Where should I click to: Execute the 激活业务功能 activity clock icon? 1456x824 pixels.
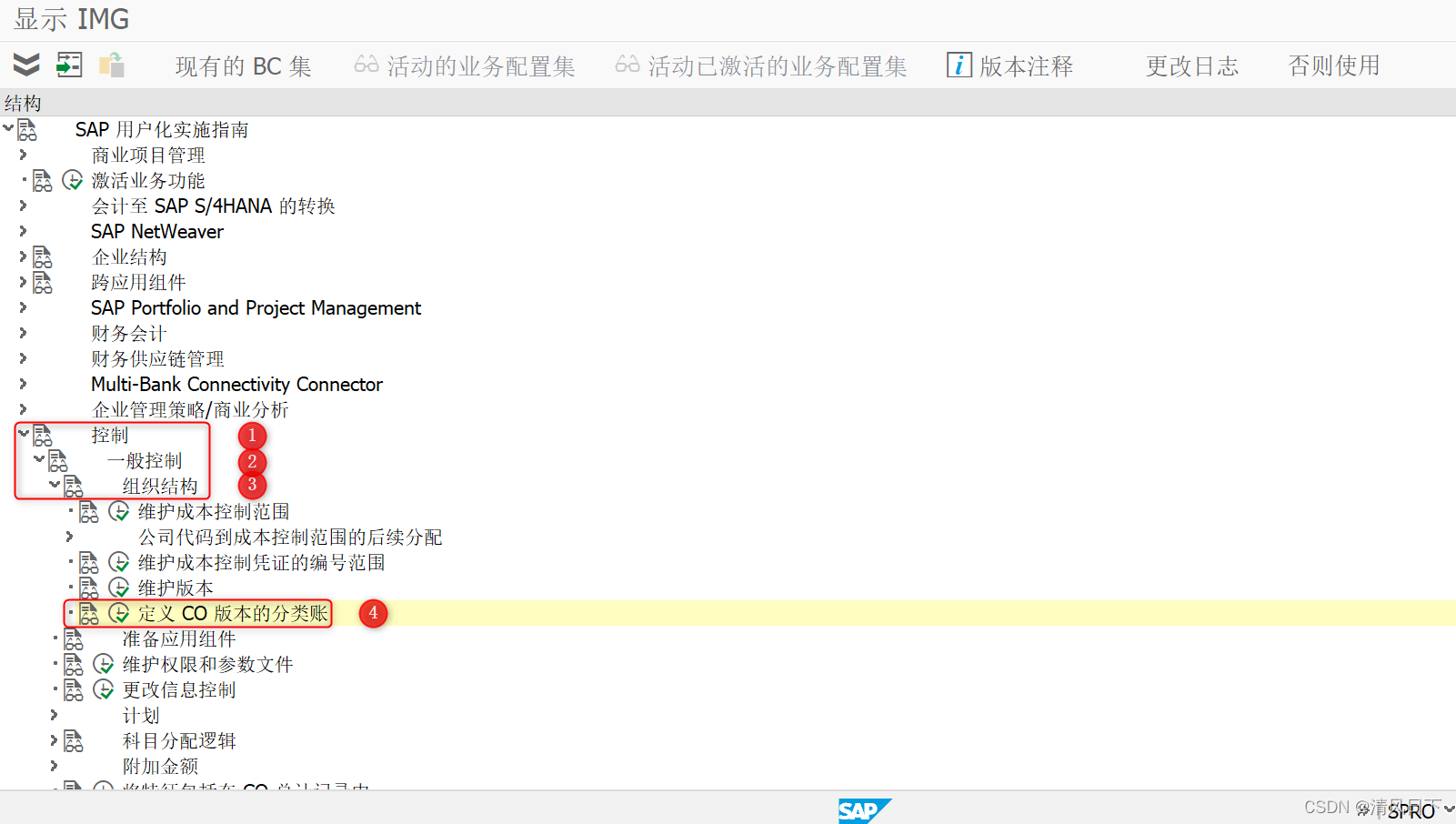73,180
